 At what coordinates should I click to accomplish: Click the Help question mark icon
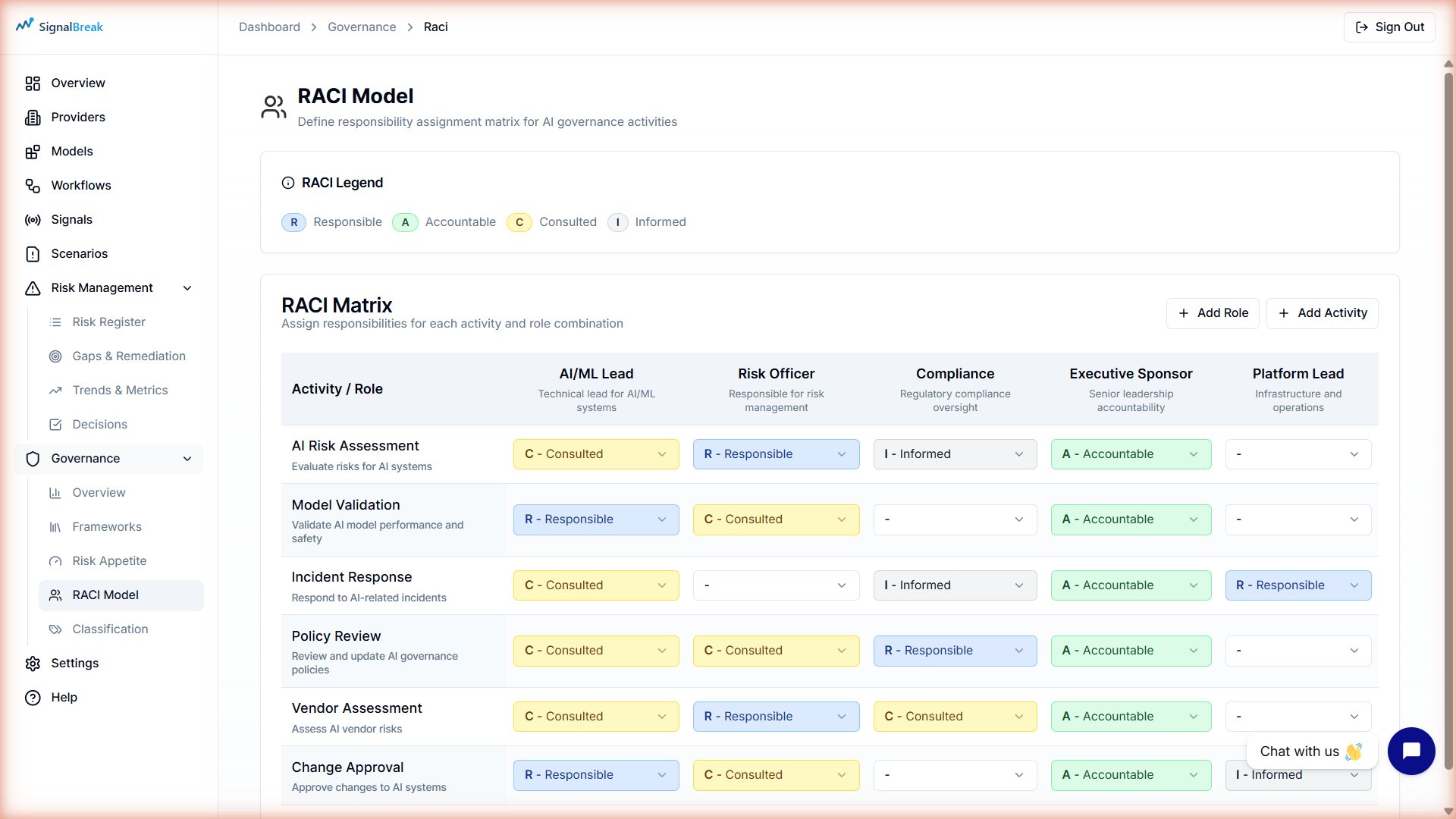[x=33, y=697]
